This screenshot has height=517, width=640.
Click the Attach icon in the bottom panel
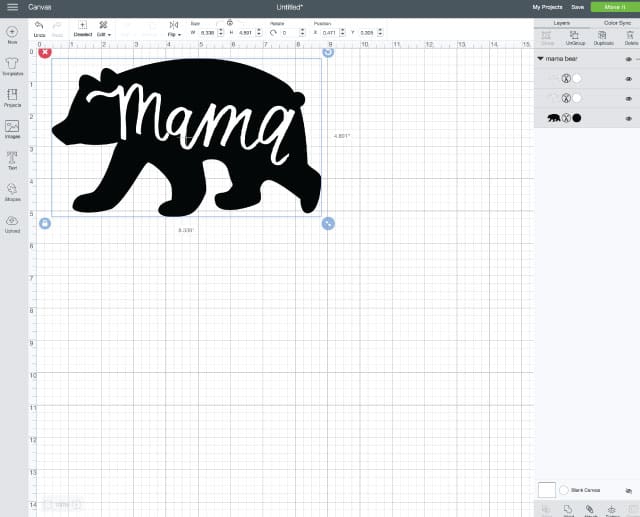point(590,510)
